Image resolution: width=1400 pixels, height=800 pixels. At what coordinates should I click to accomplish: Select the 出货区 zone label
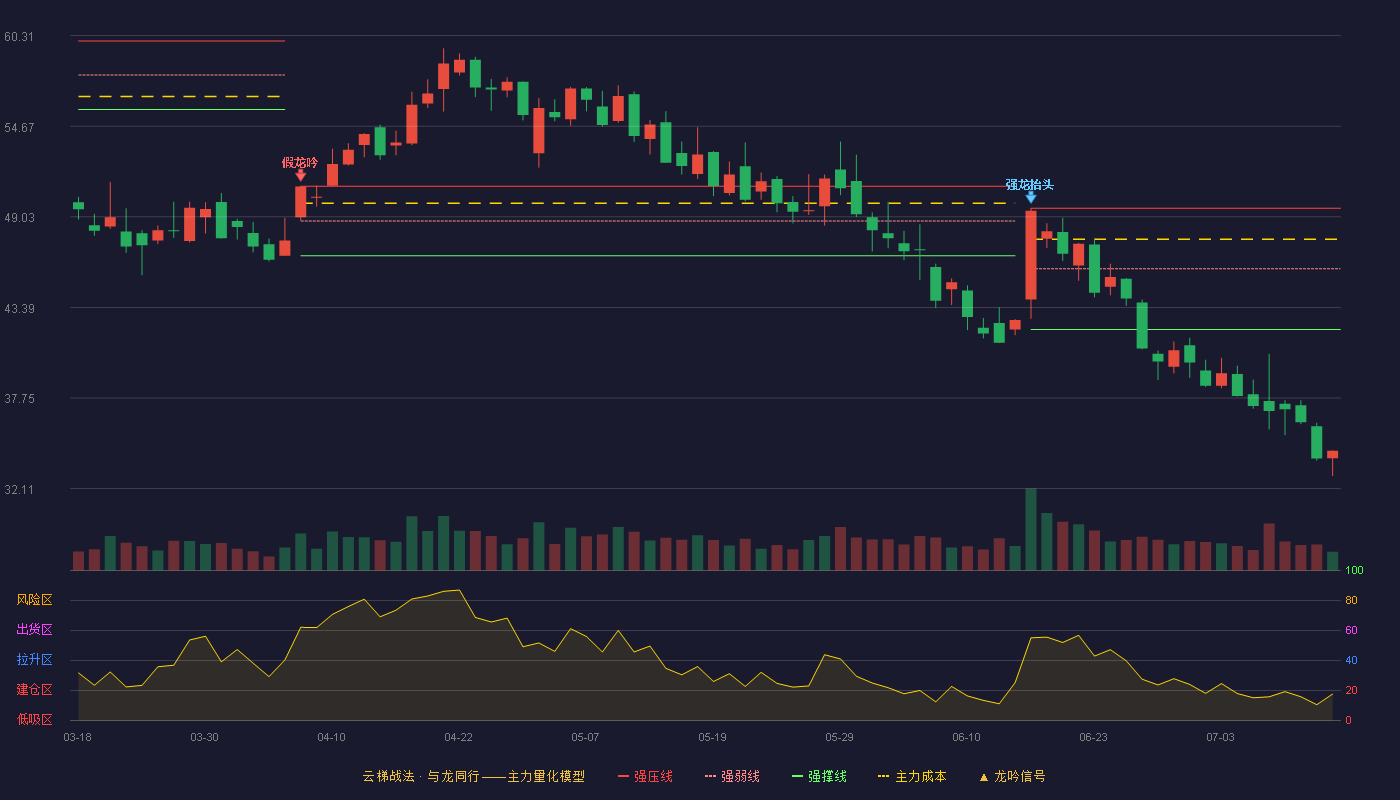click(34, 630)
